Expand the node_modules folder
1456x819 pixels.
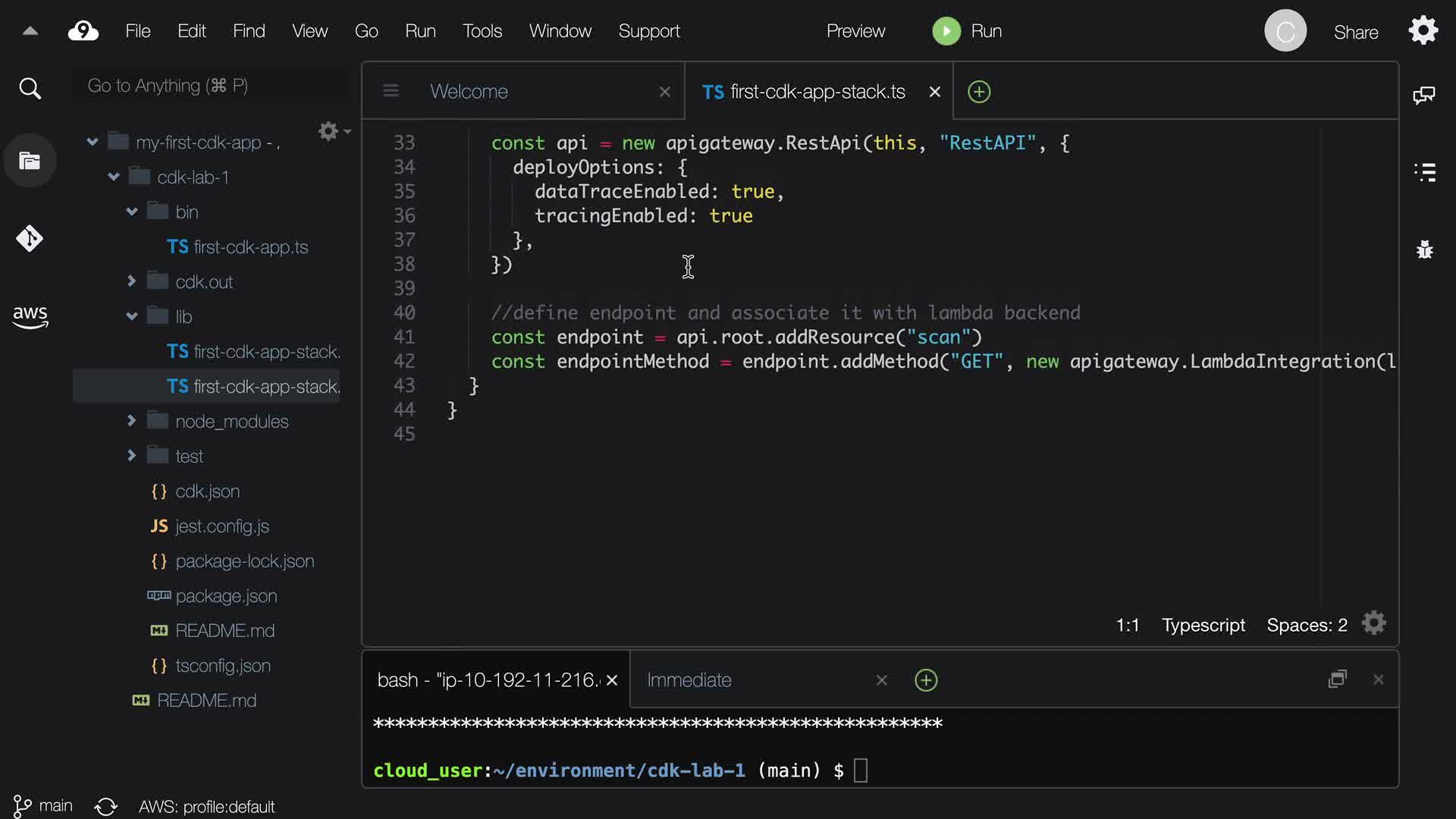pyautogui.click(x=132, y=421)
